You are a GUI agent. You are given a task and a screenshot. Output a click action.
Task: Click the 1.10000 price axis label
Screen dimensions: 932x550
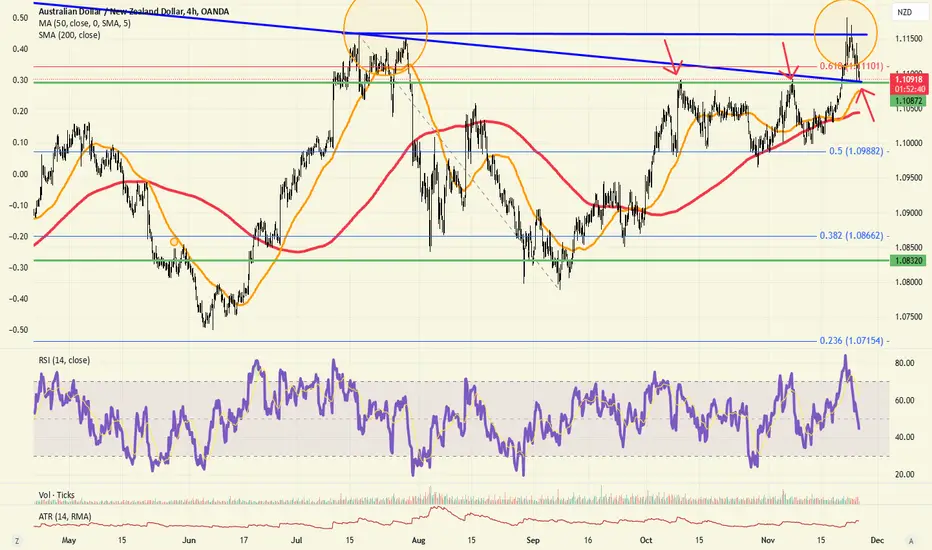[x=909, y=143]
